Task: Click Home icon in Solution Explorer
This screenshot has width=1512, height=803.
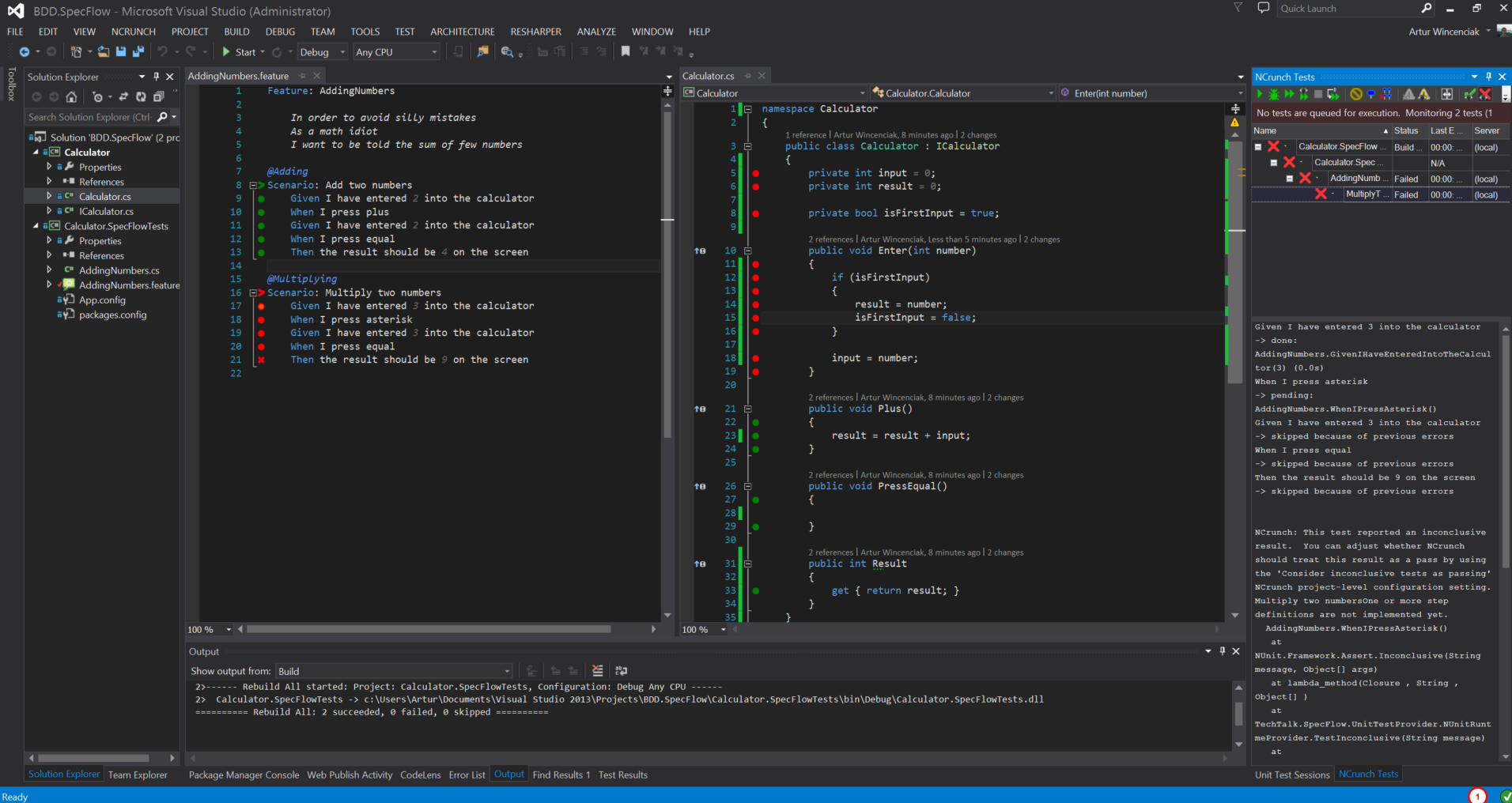Action: pos(71,96)
